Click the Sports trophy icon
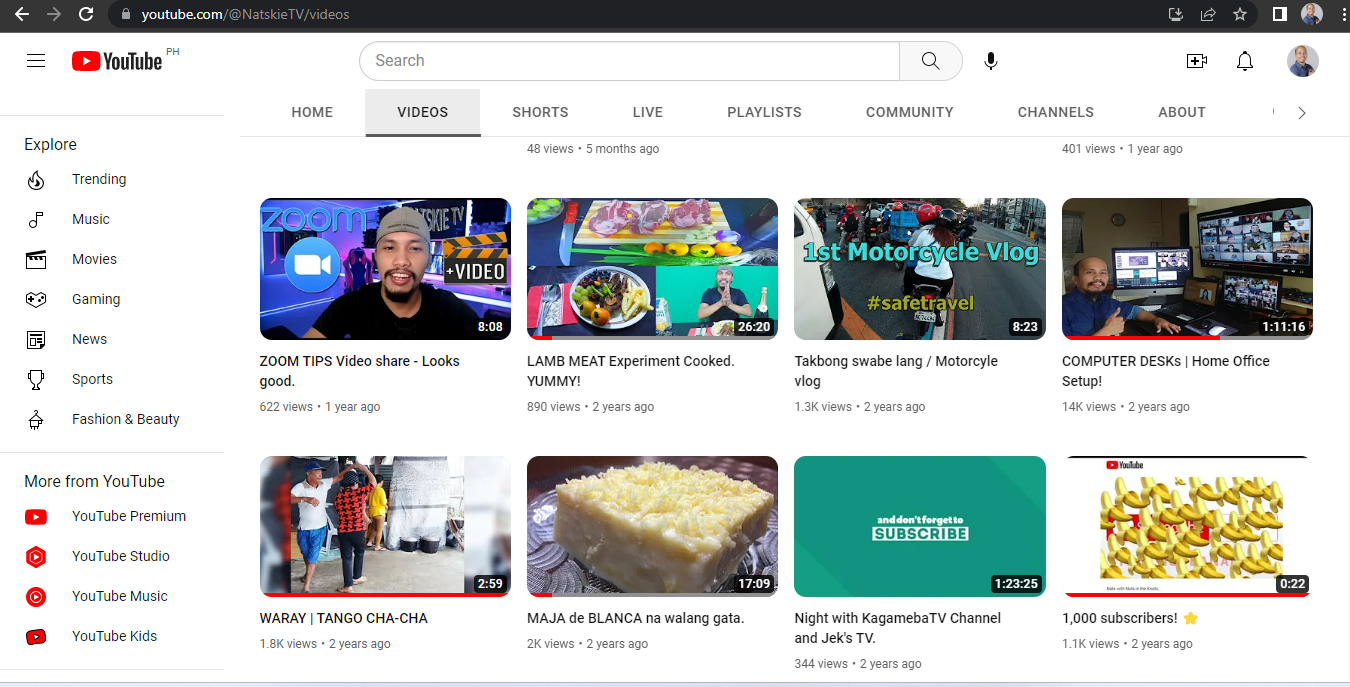The height and width of the screenshot is (687, 1350). point(36,380)
